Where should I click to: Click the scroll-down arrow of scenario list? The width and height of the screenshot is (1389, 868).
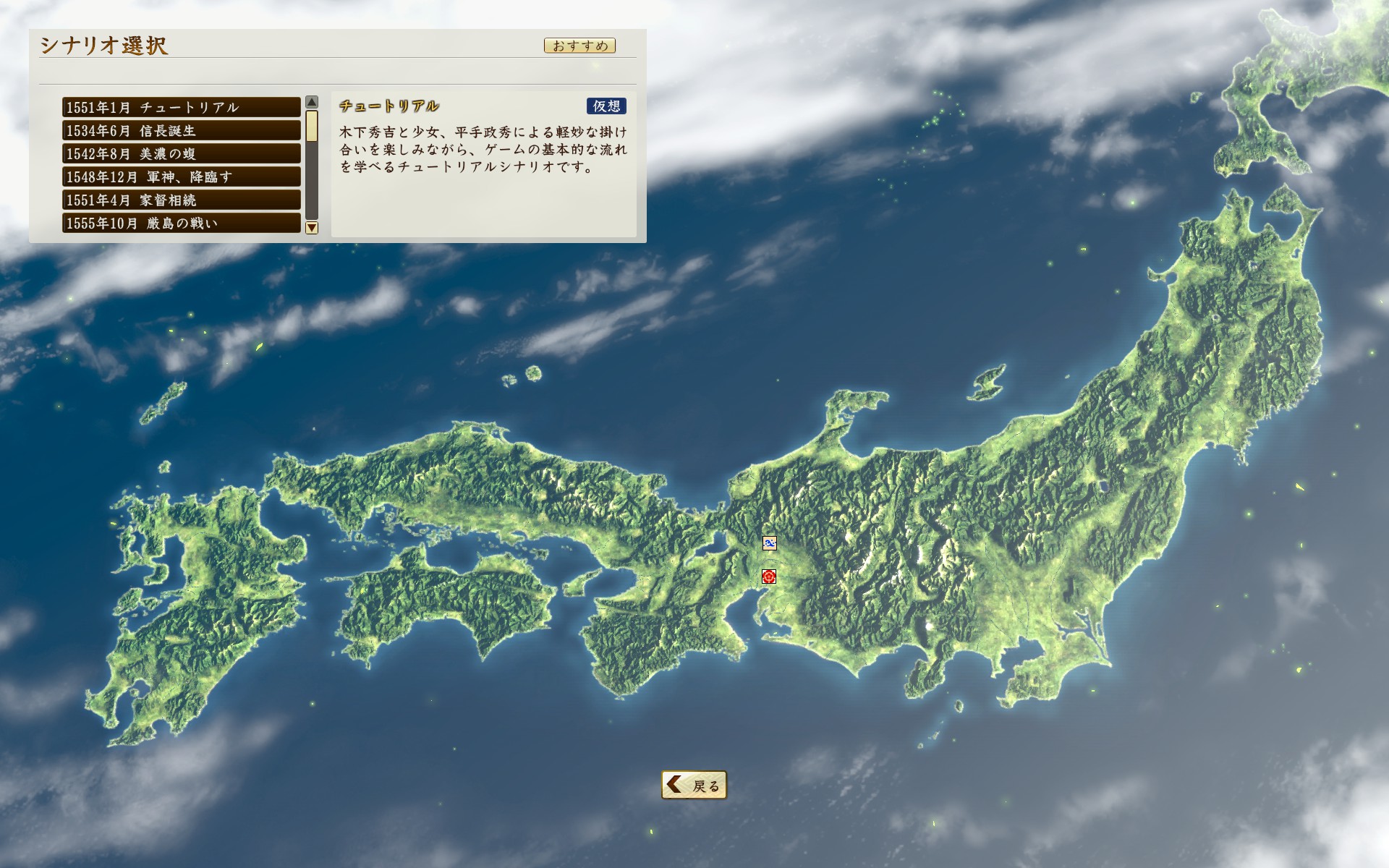312,228
